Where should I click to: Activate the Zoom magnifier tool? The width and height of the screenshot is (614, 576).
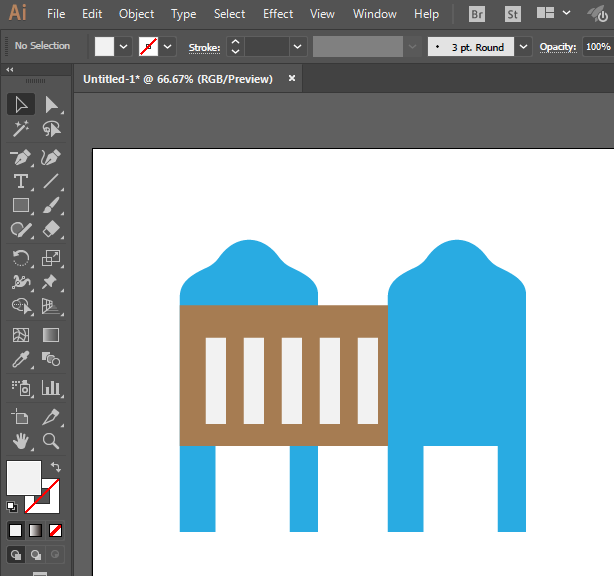click(51, 440)
